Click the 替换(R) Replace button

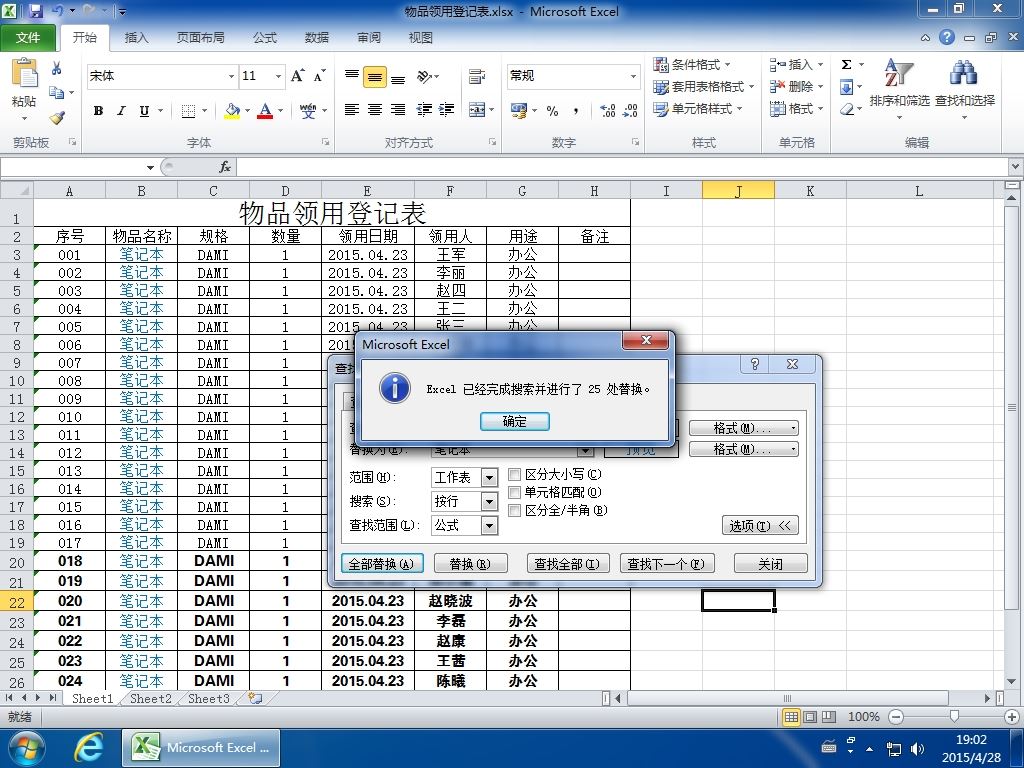pyautogui.click(x=470, y=564)
